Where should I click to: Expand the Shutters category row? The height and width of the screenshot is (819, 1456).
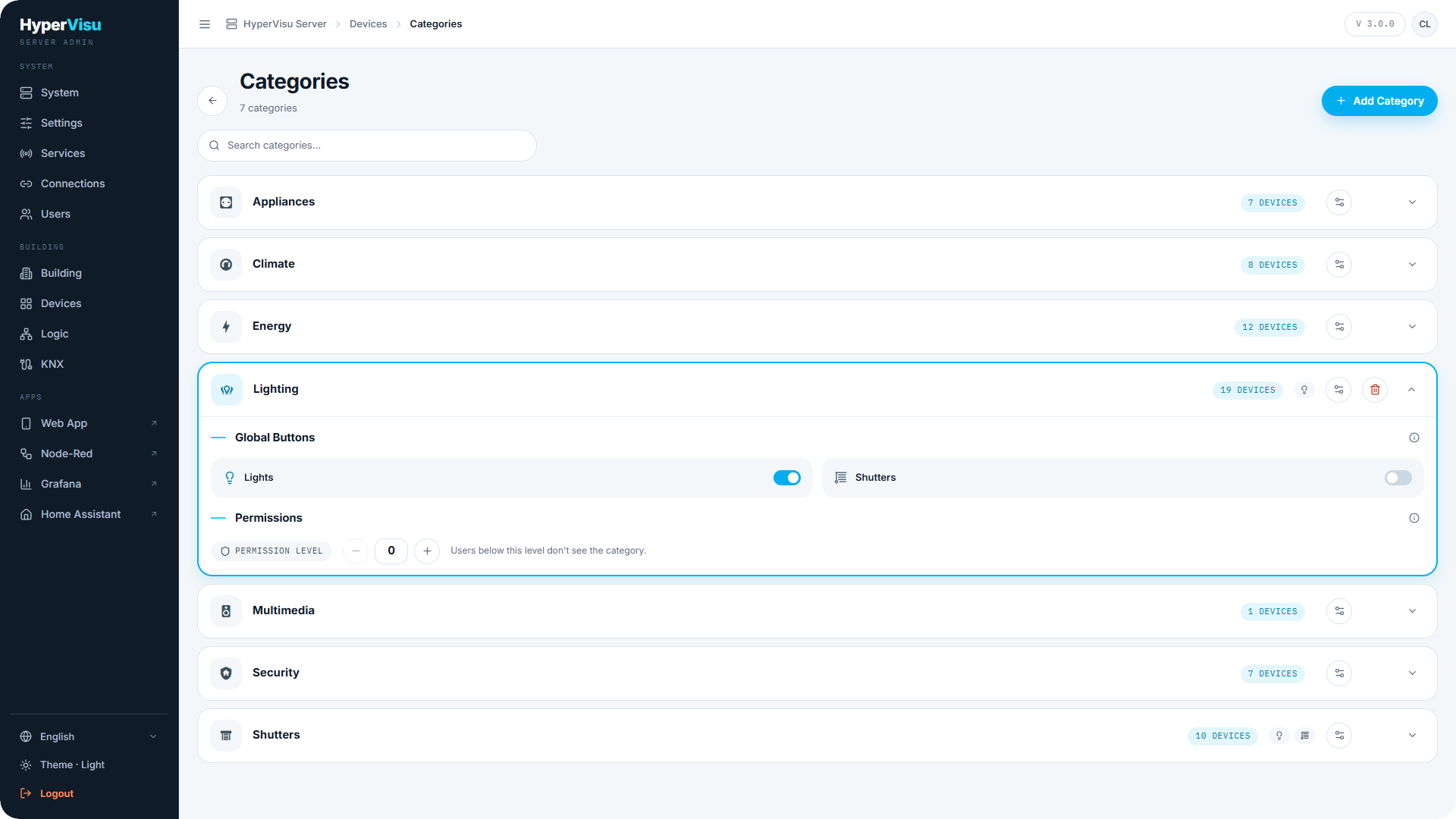click(x=1412, y=736)
